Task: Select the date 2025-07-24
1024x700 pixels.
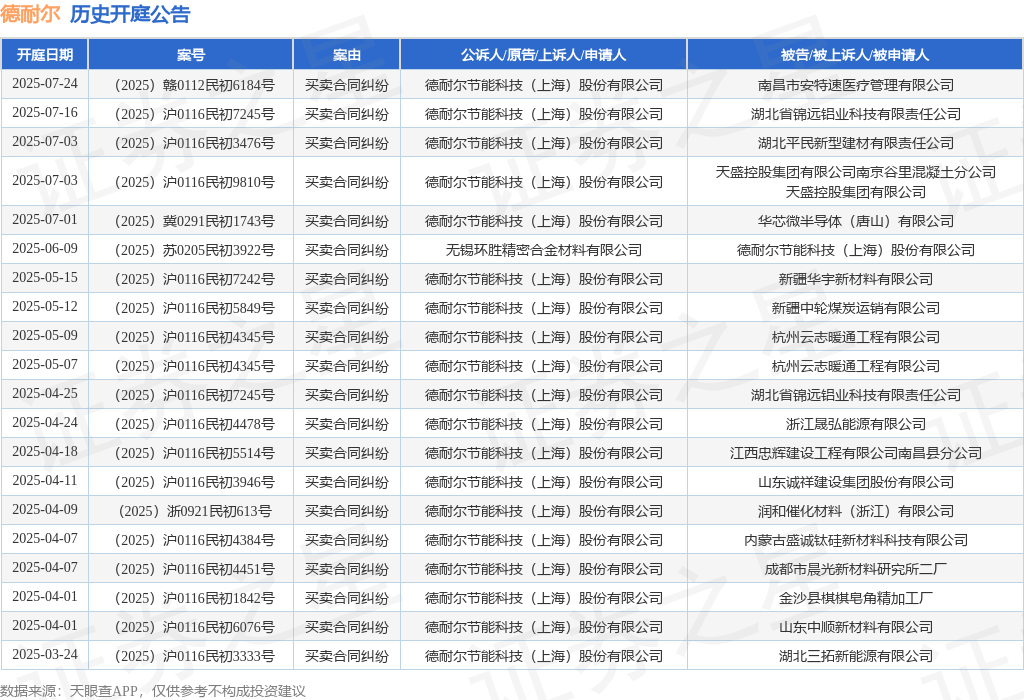Action: tap(44, 84)
